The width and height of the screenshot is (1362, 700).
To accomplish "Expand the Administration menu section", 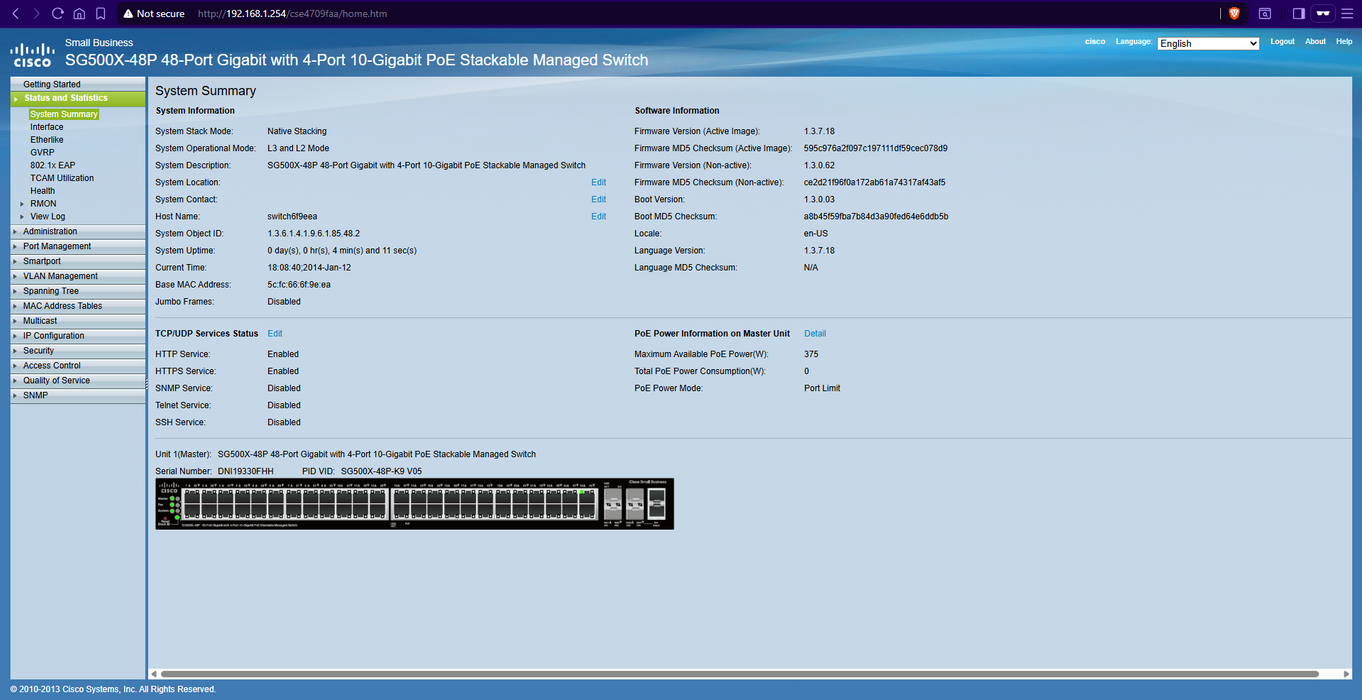I will (78, 231).
